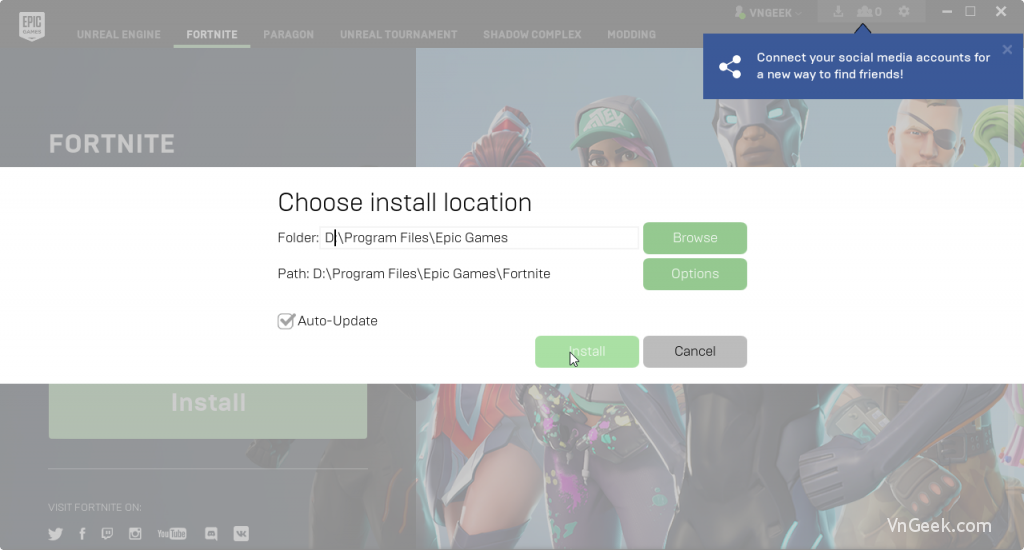This screenshot has height=550, width=1024.
Task: Switch to the Modding tab
Action: click(x=632, y=35)
